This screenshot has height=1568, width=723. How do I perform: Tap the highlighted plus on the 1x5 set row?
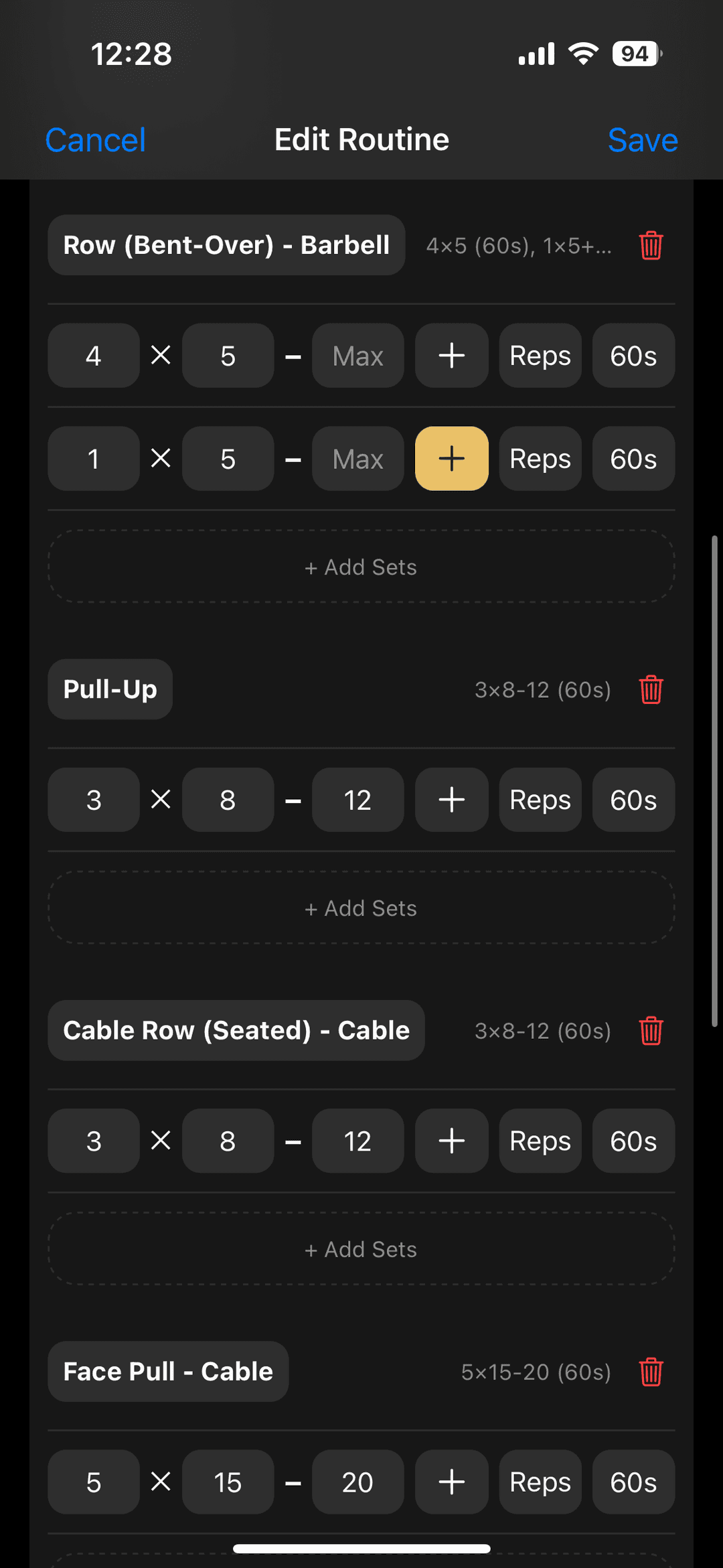pos(451,459)
